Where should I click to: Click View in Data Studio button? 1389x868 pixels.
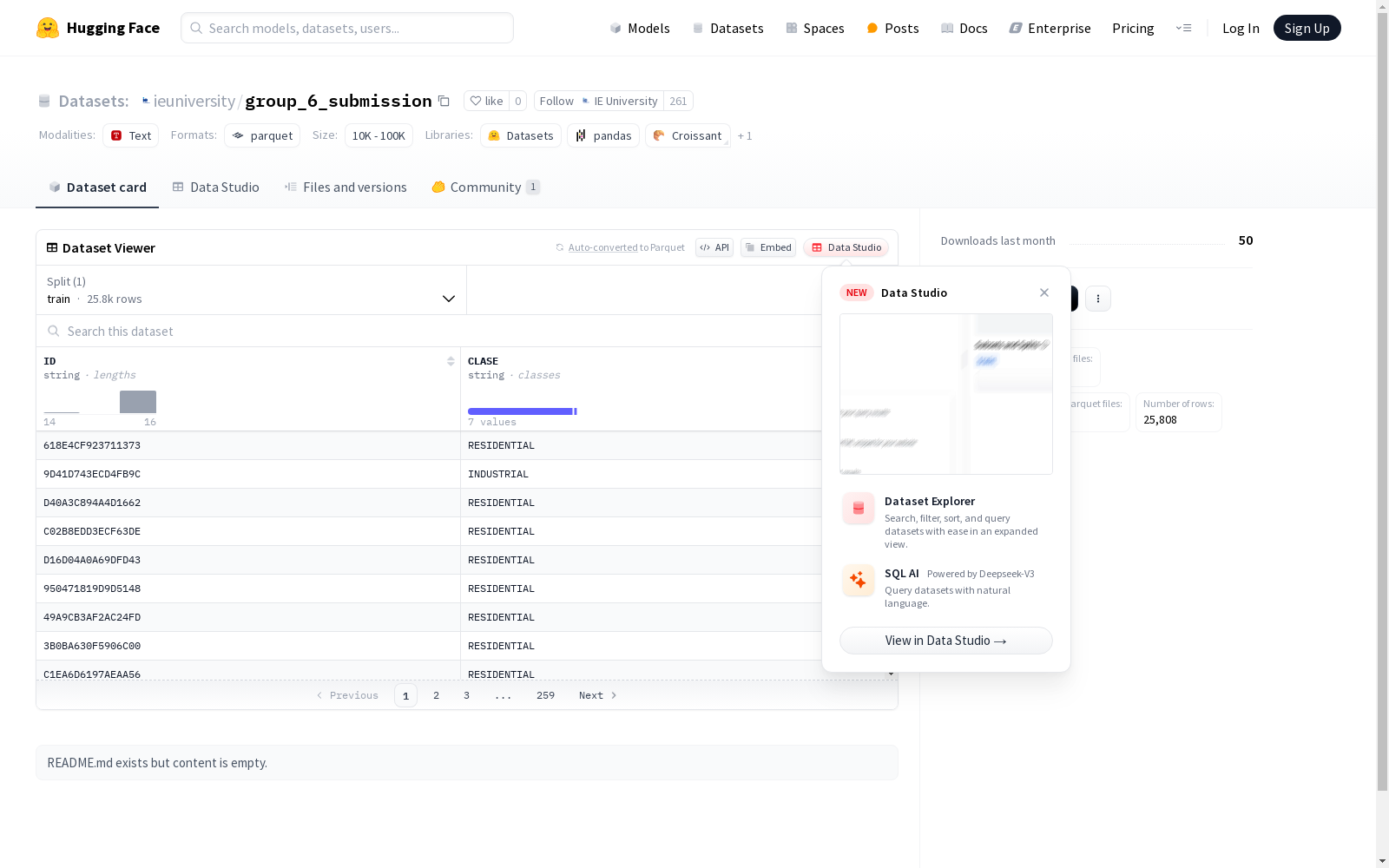point(946,641)
